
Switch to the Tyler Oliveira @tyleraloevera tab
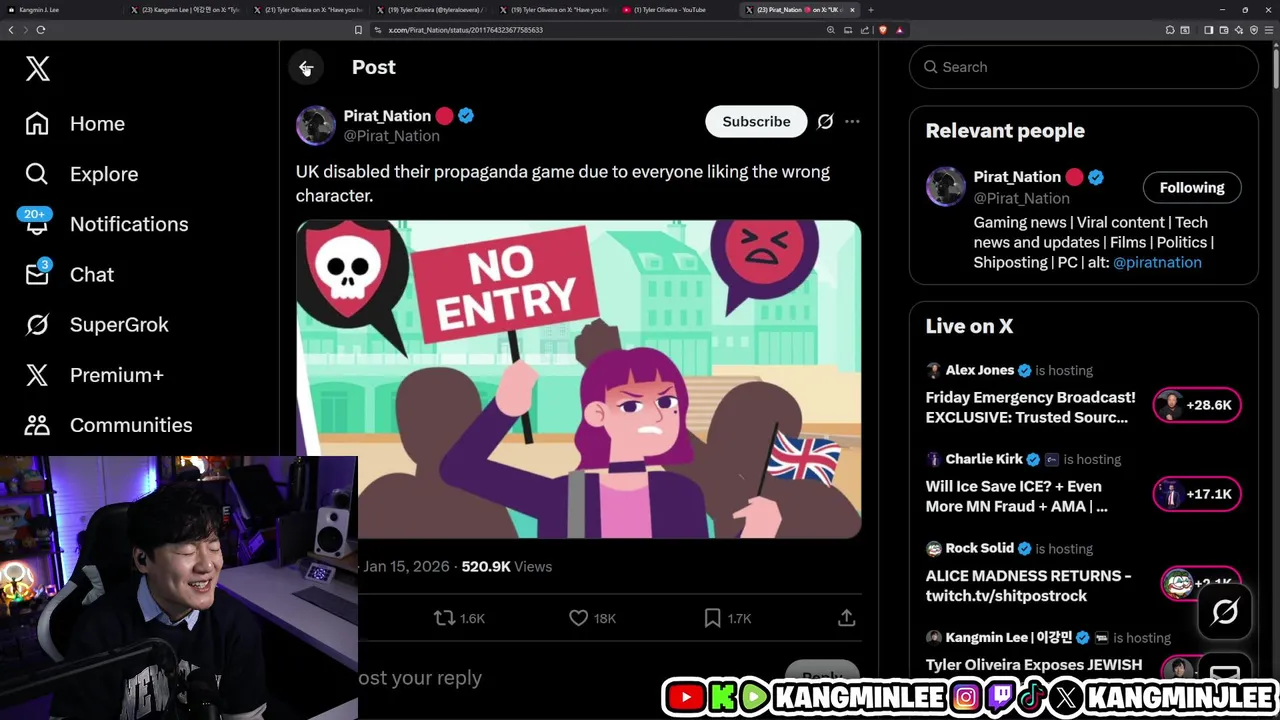click(433, 10)
